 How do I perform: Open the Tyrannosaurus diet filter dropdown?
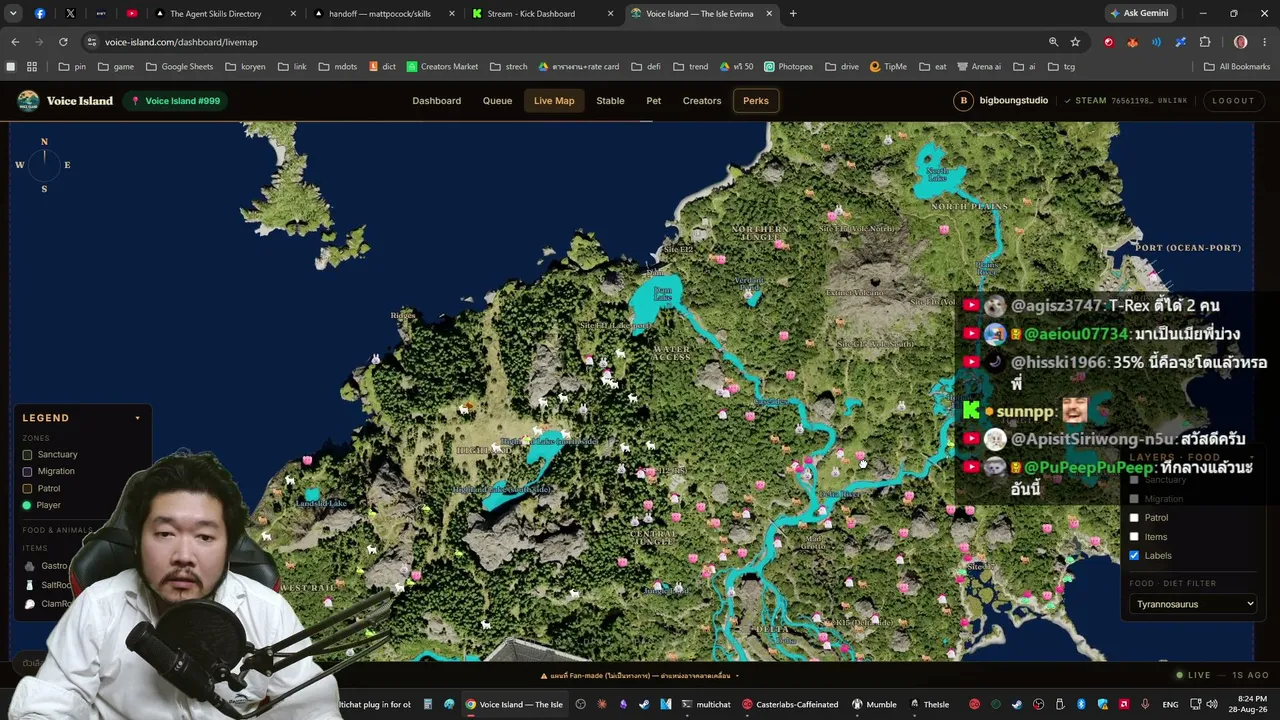tap(1194, 604)
